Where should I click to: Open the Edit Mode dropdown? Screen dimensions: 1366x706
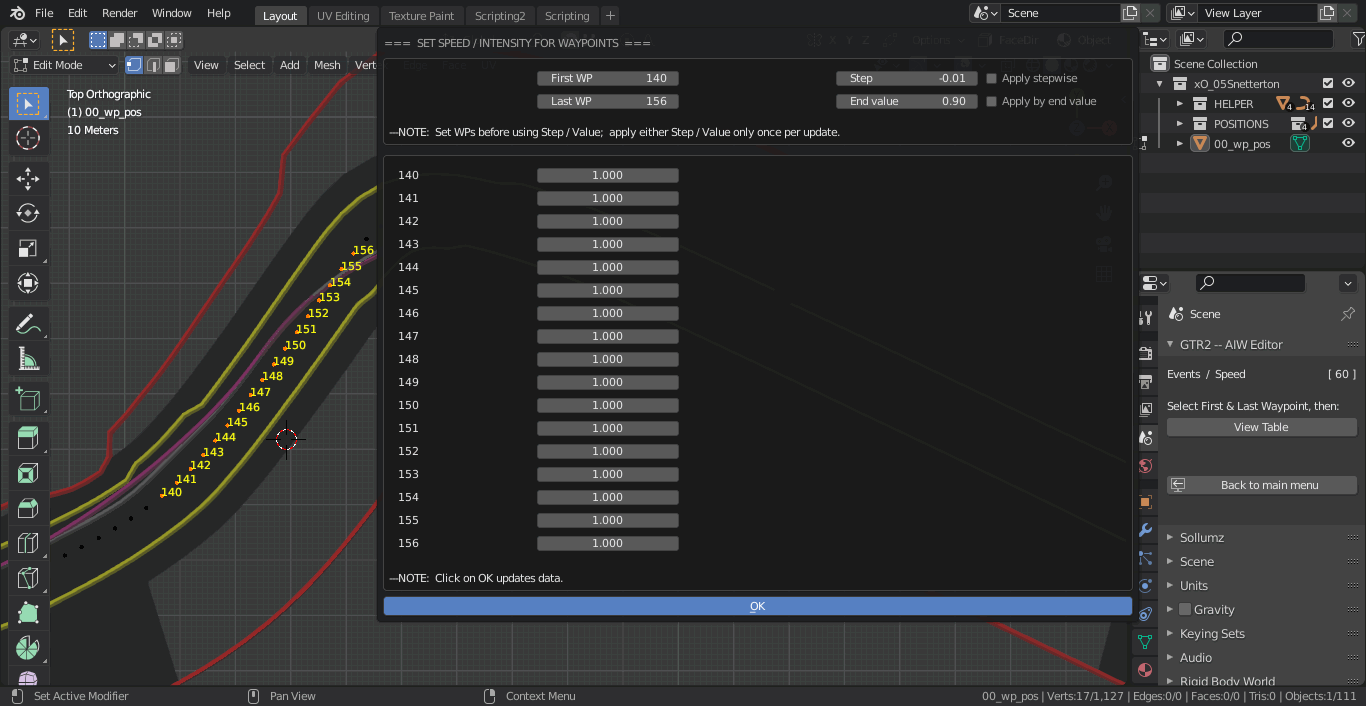click(65, 65)
